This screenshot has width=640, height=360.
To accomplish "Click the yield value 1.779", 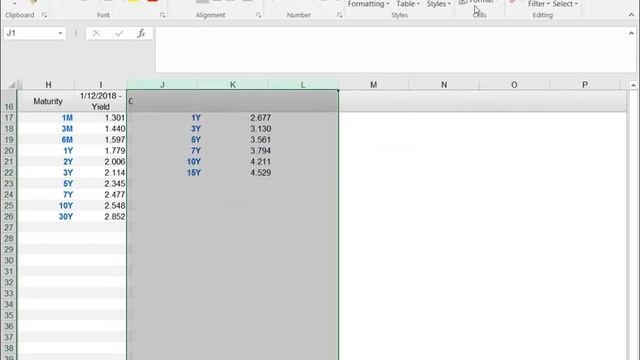I will tap(100, 151).
